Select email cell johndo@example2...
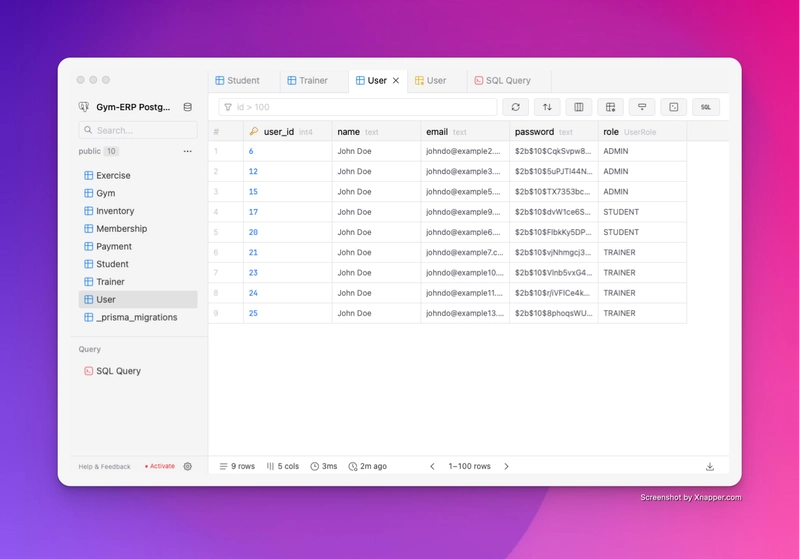This screenshot has width=800, height=560. [x=465, y=151]
